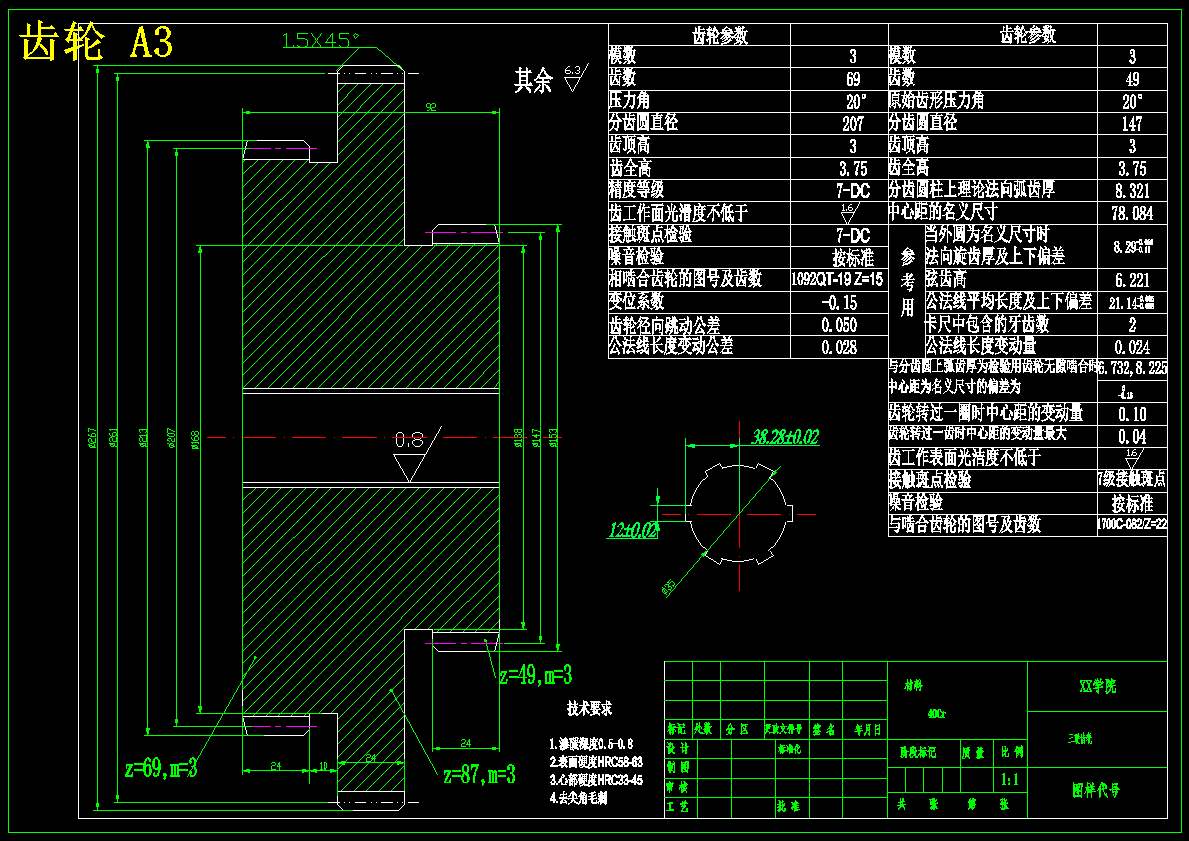Select the '0.10' center distance variation

click(1132, 414)
